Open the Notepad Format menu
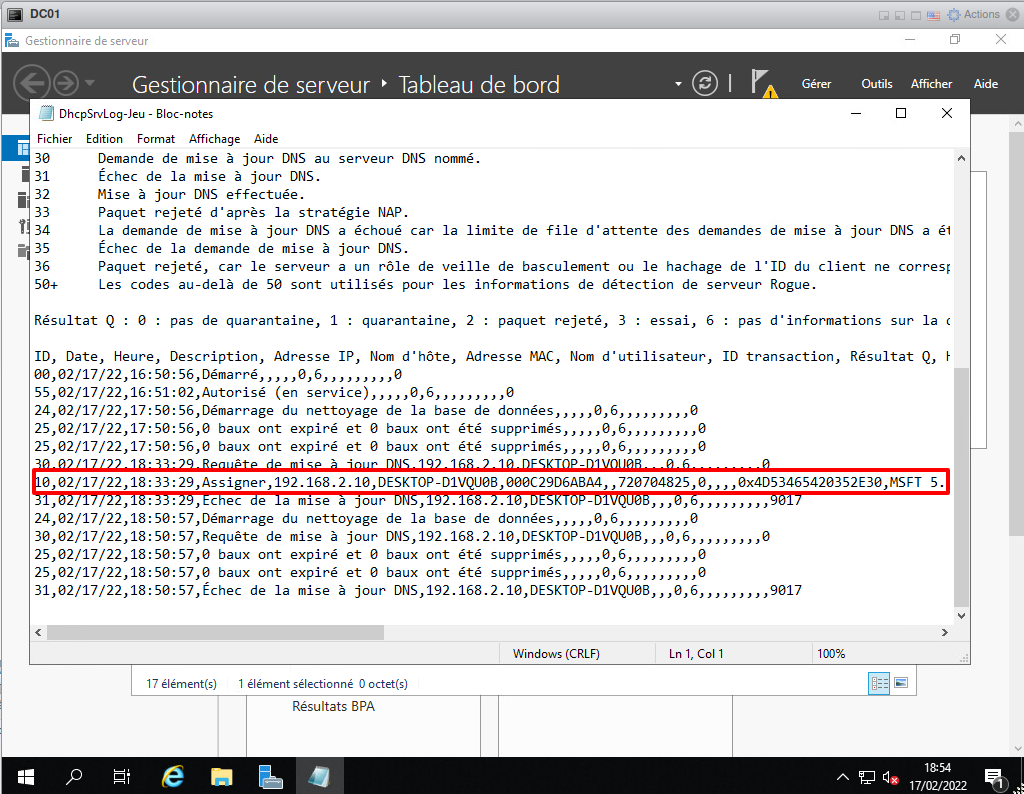 pos(155,139)
